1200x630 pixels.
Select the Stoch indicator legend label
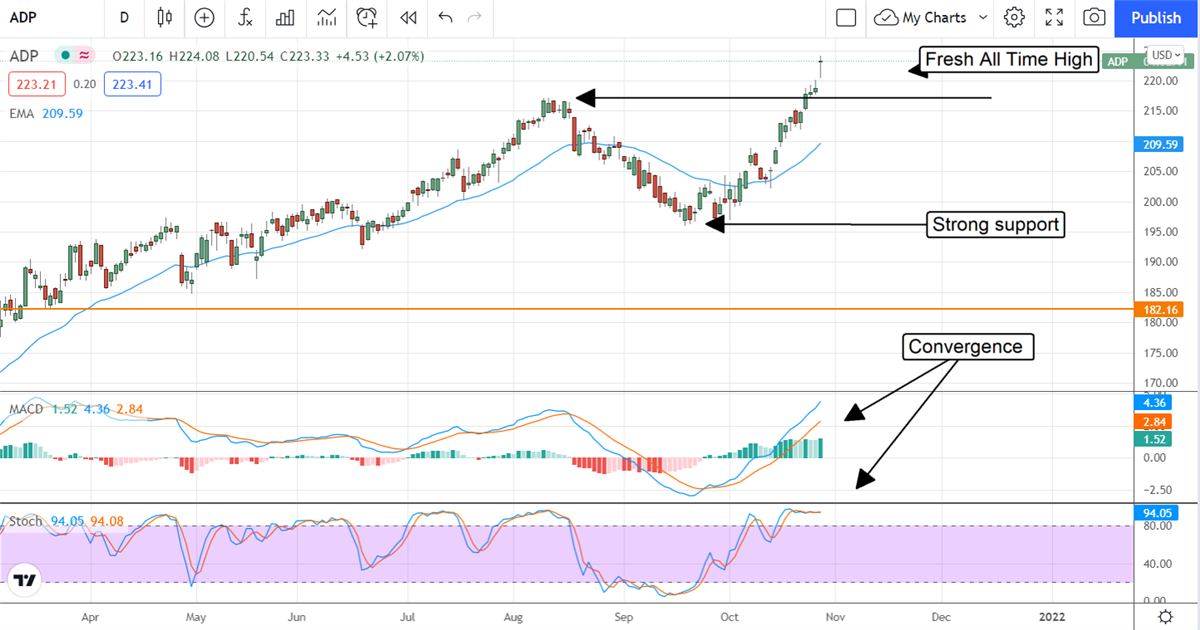tap(26, 521)
